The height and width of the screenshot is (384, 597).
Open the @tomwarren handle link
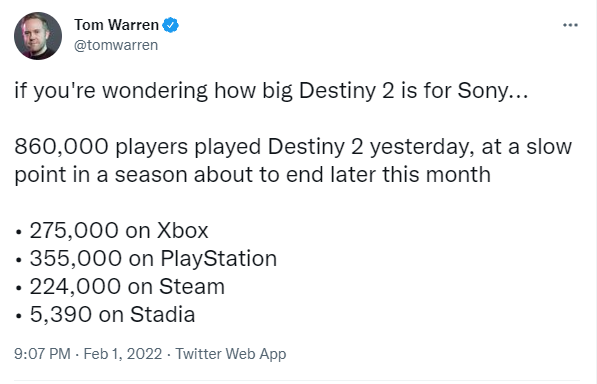click(116, 45)
